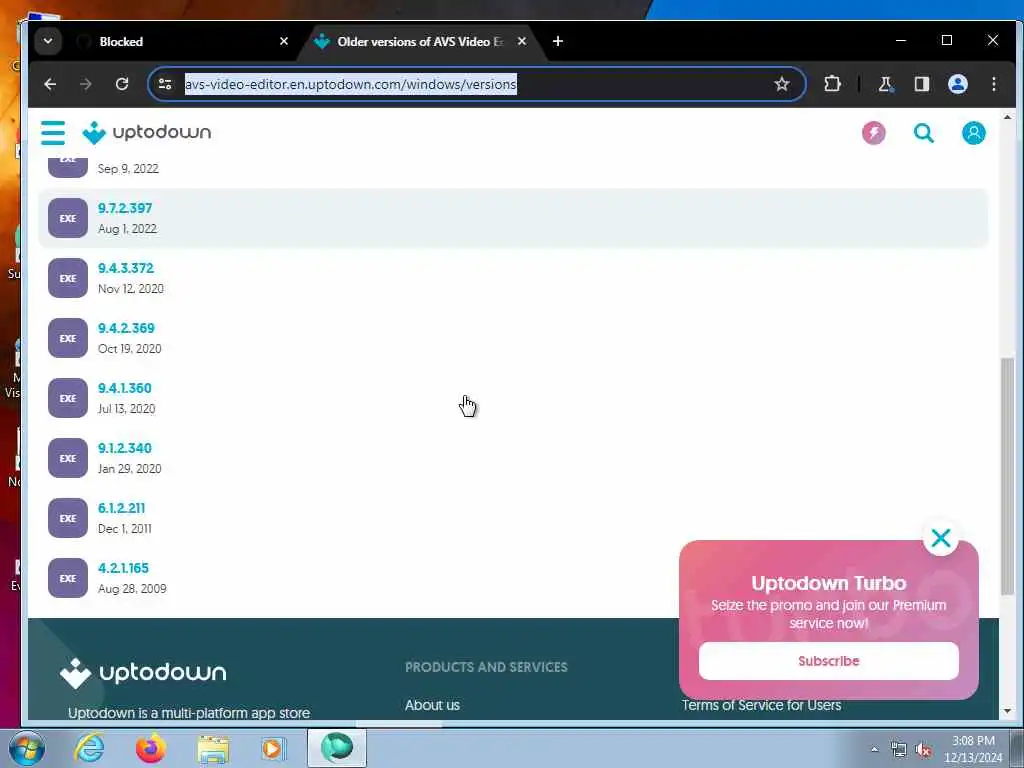Screen dimensions: 1024x768
Task: Expand the tab search dropdown
Action: pyautogui.click(x=48, y=41)
